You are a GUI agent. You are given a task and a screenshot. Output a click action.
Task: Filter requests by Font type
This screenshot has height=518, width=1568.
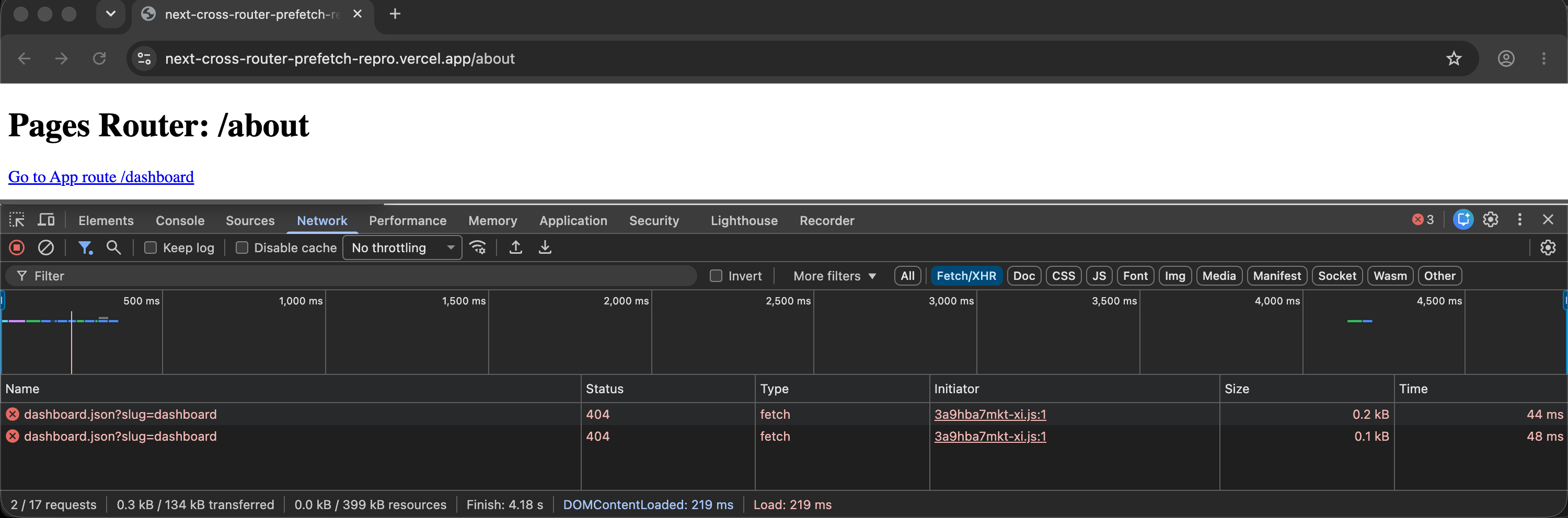coord(1135,276)
